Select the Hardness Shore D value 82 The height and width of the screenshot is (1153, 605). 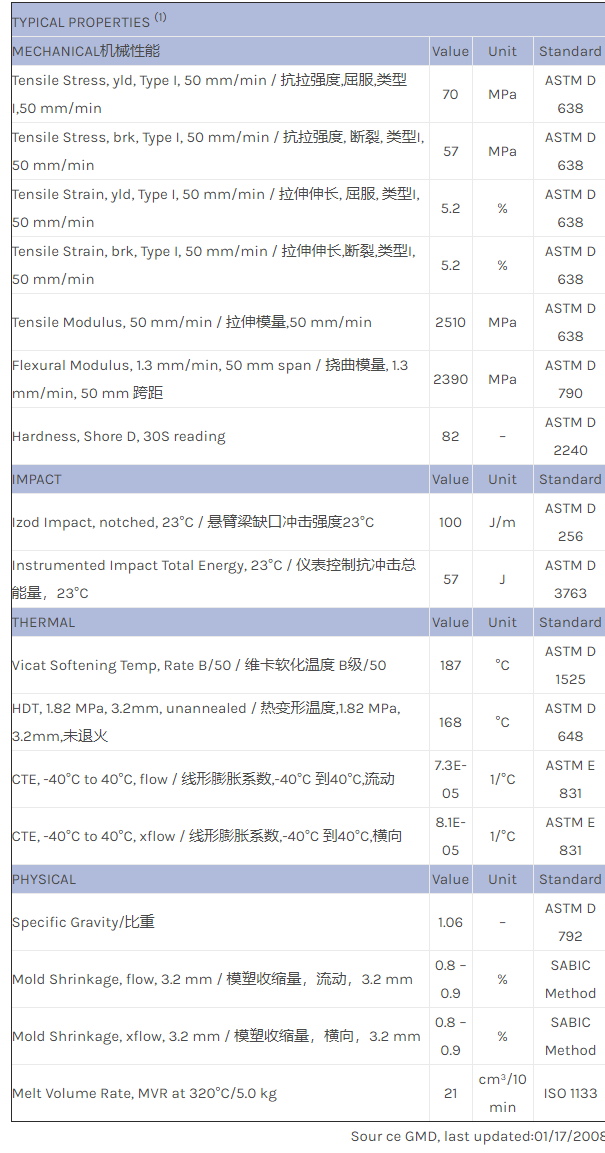click(x=450, y=436)
